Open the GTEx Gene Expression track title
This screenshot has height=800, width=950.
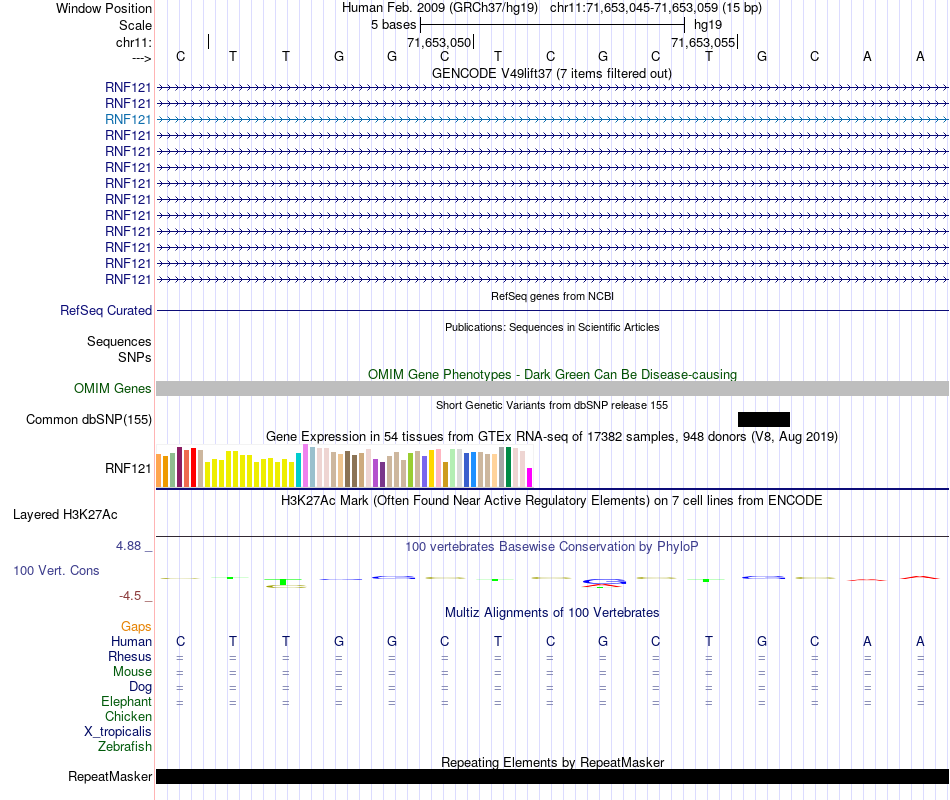[x=552, y=437]
